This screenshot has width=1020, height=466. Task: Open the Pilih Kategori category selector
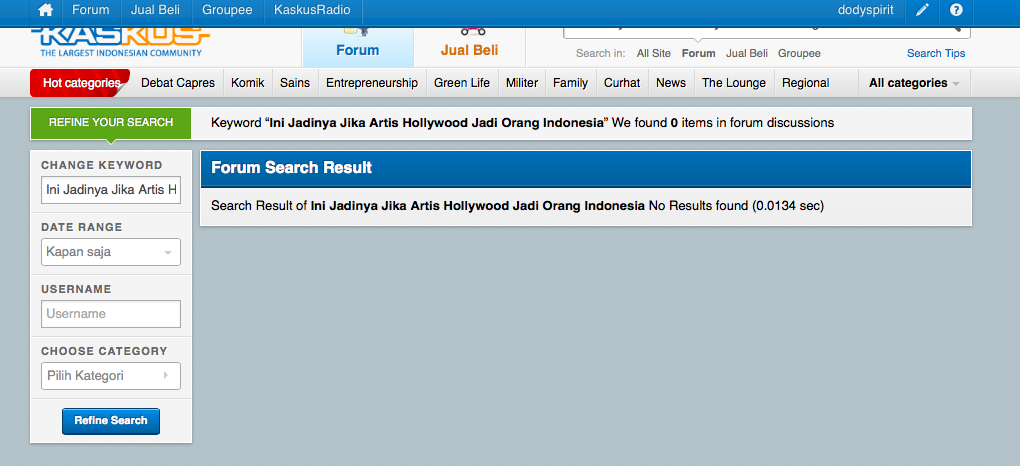tap(111, 376)
